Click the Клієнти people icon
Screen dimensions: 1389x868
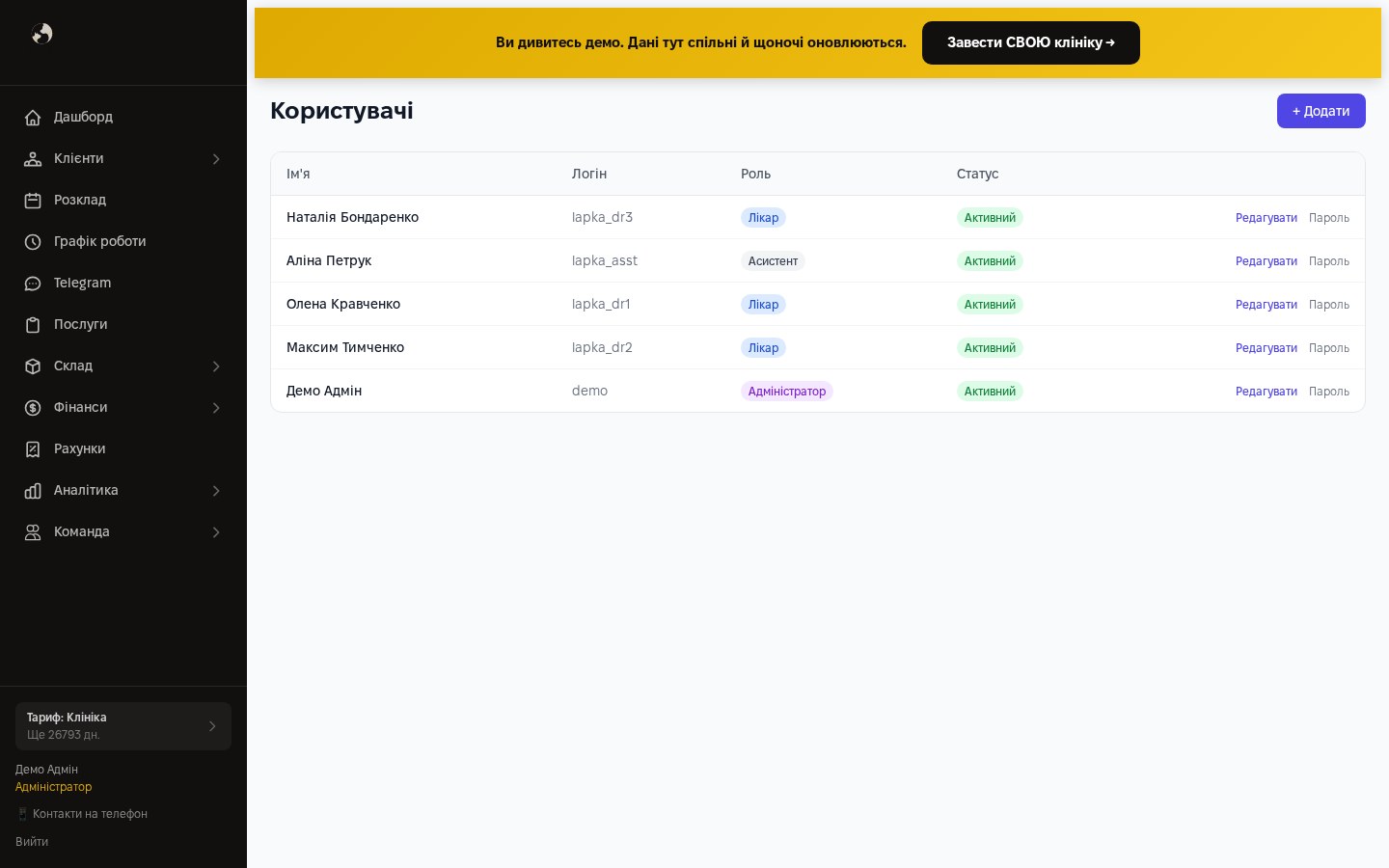click(x=33, y=159)
